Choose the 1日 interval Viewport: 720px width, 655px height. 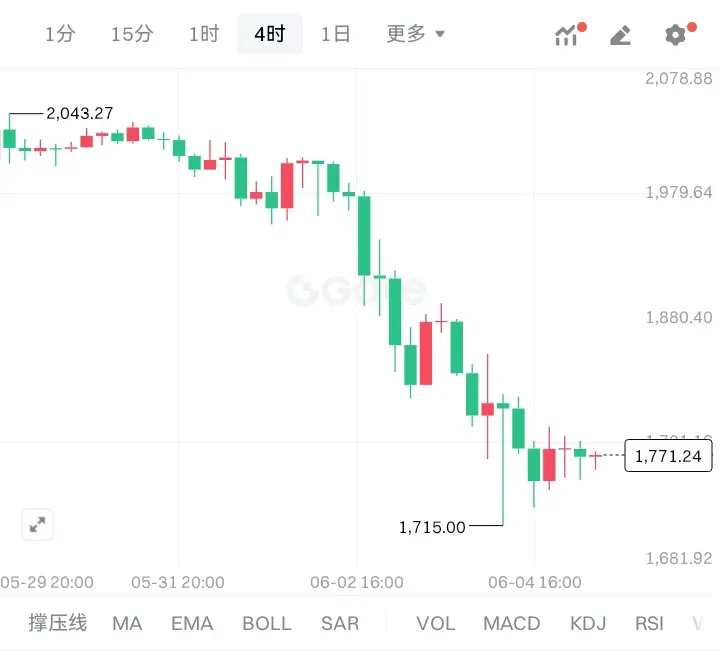(x=336, y=34)
